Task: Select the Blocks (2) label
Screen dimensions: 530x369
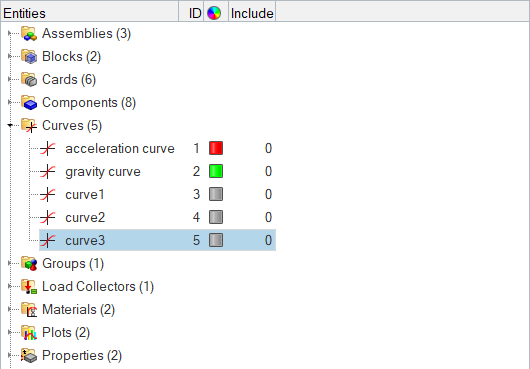Action: click(x=71, y=56)
